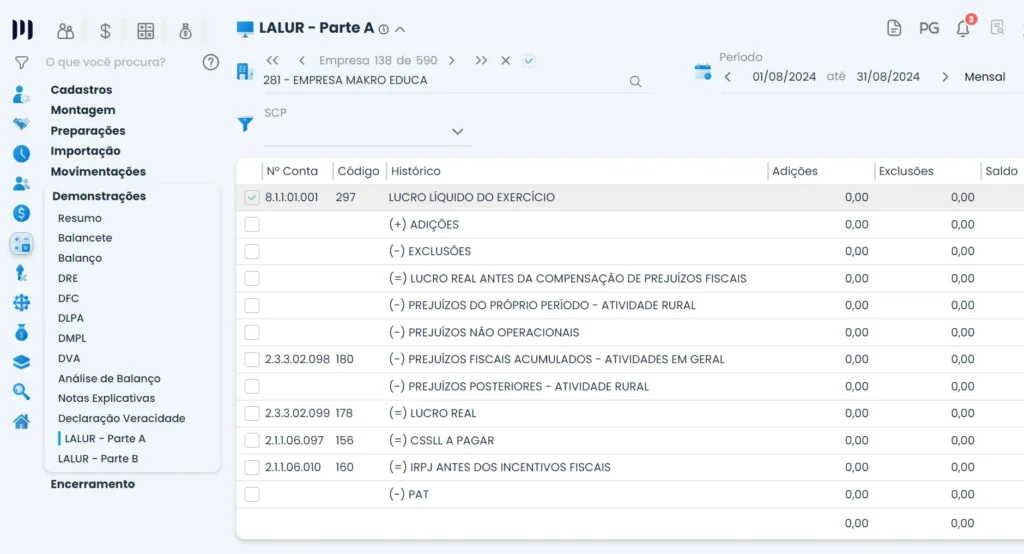Expand the Movimentações section
The height and width of the screenshot is (554, 1024).
[x=98, y=172]
